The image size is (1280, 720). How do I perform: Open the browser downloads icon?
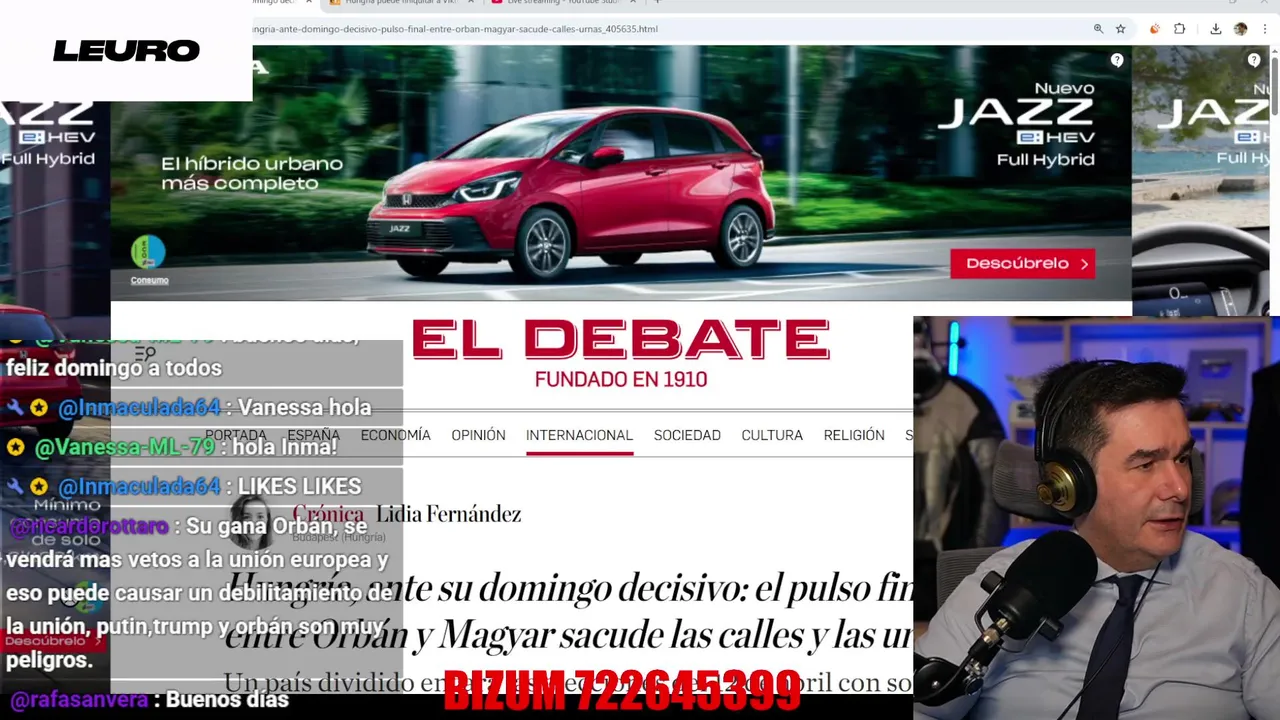(1215, 29)
